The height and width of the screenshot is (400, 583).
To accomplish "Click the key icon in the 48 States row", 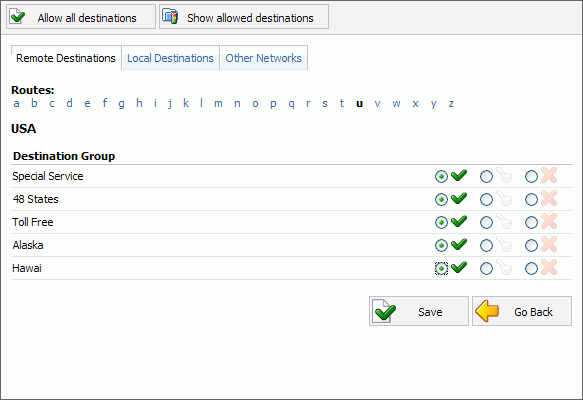I will pyautogui.click(x=504, y=199).
